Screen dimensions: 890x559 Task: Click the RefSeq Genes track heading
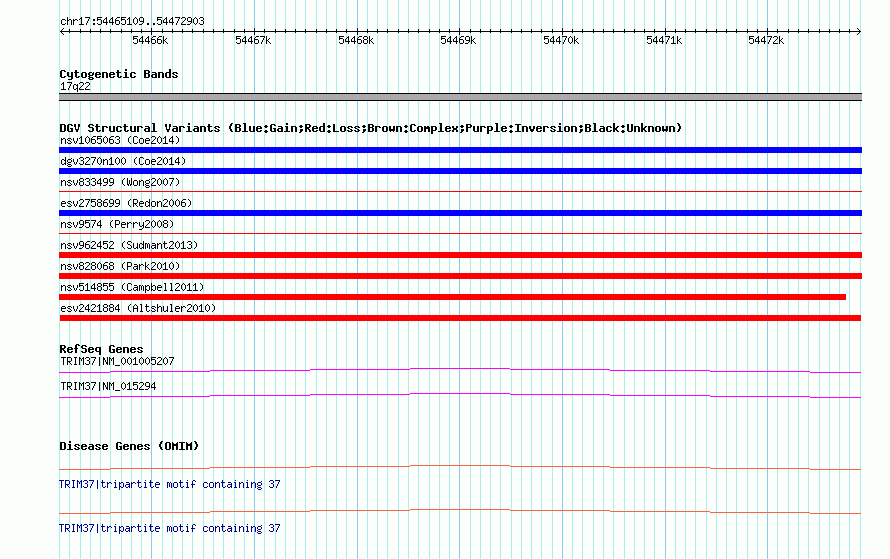[x=101, y=349]
